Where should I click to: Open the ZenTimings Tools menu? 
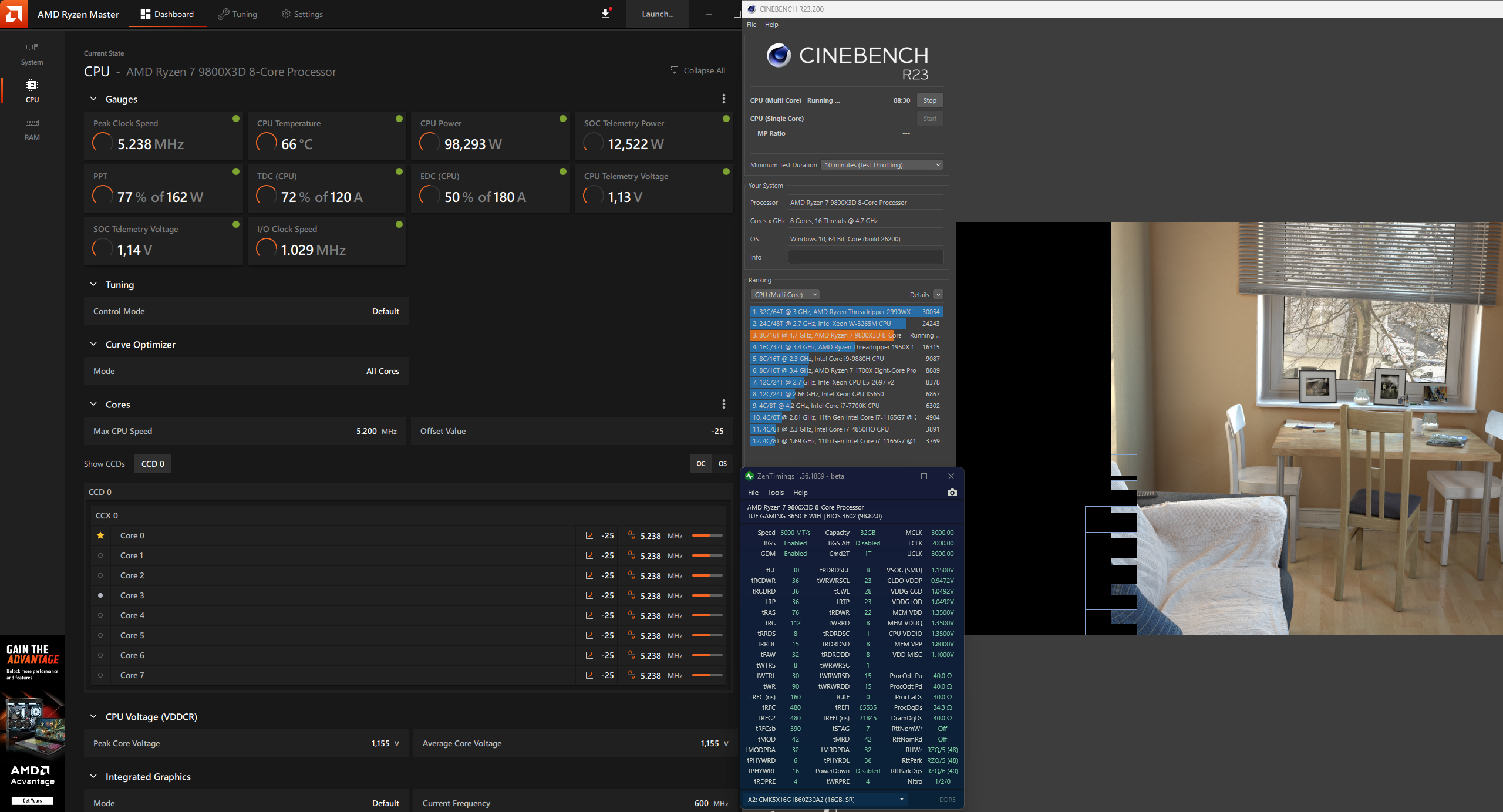tap(775, 493)
